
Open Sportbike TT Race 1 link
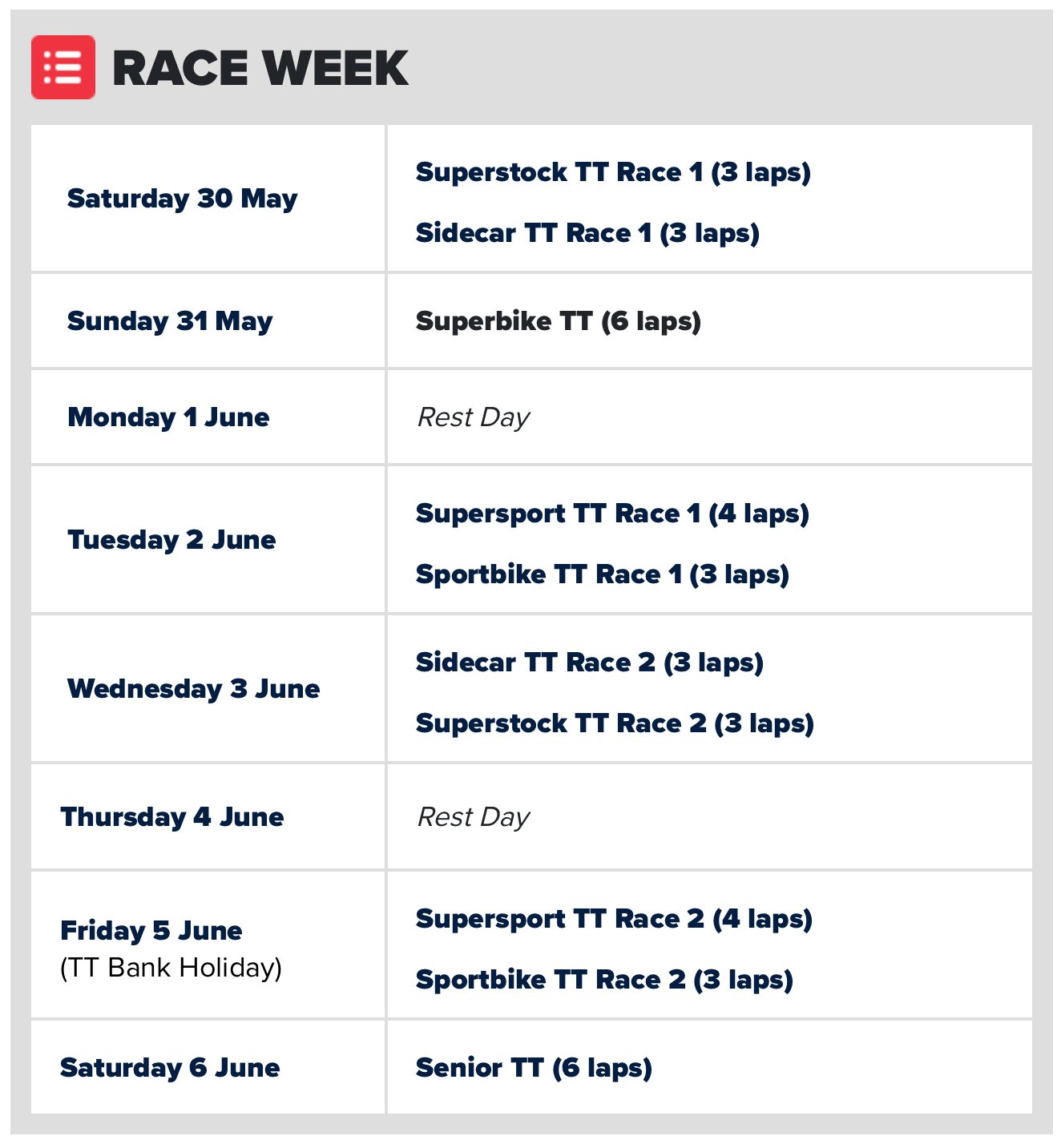pyautogui.click(x=603, y=574)
